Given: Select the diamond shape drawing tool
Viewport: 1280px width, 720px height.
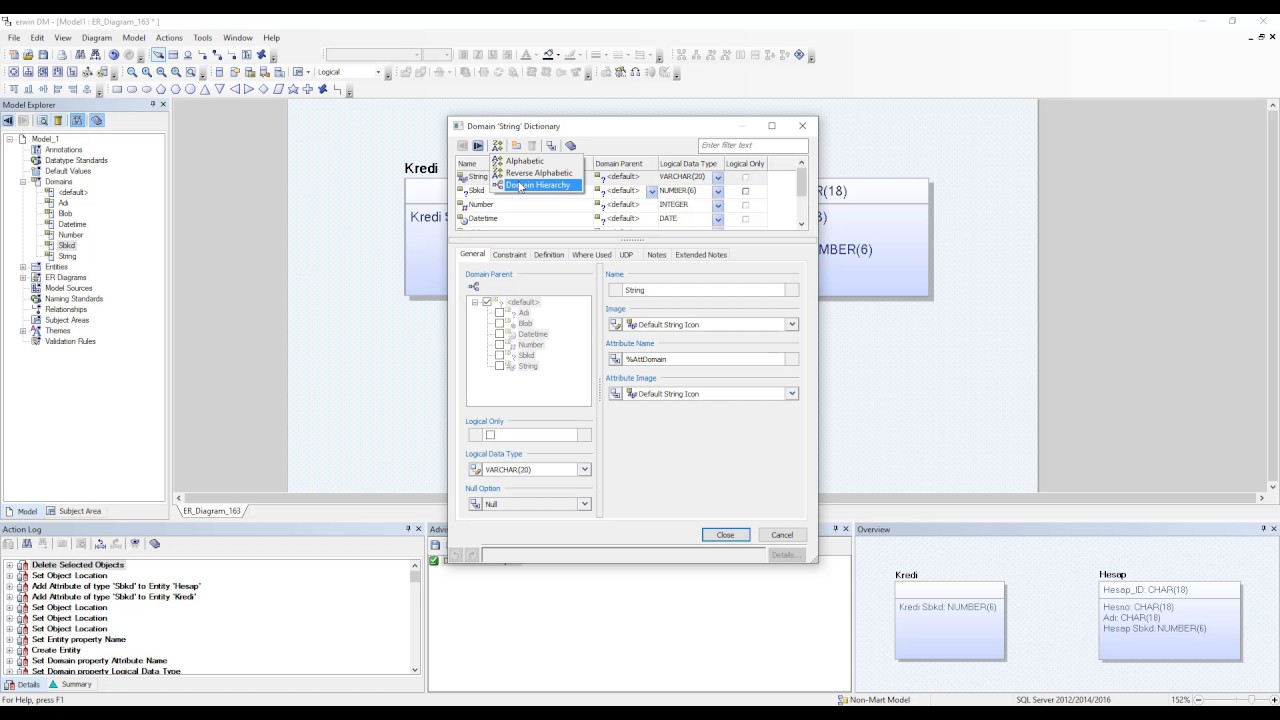Looking at the screenshot, I should (x=264, y=89).
